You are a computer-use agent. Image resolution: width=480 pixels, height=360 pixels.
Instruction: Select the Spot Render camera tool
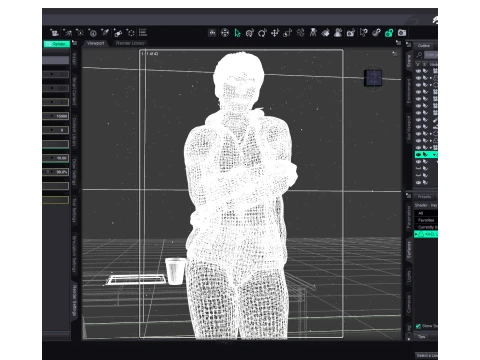(x=351, y=33)
